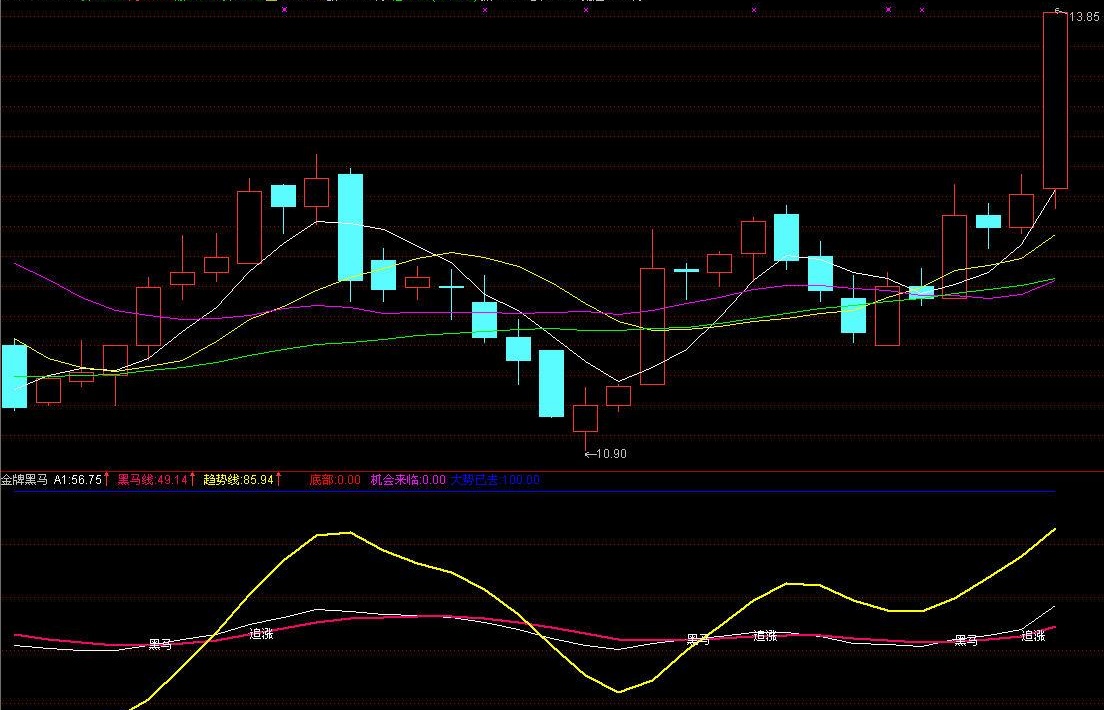Select the 机会来临:0.00 value
The width and height of the screenshot is (1104, 710).
408,480
